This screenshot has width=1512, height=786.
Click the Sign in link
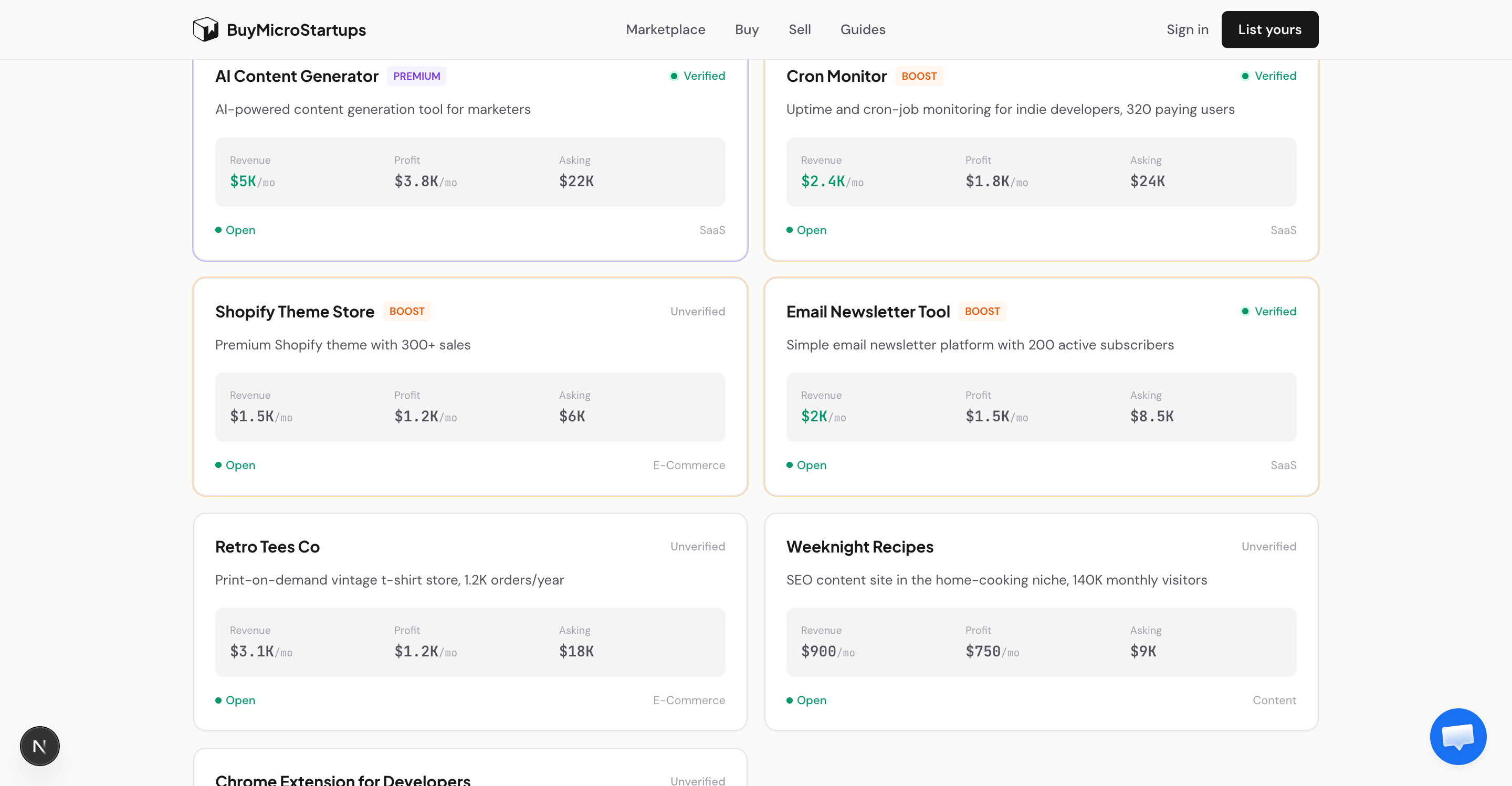click(1188, 29)
